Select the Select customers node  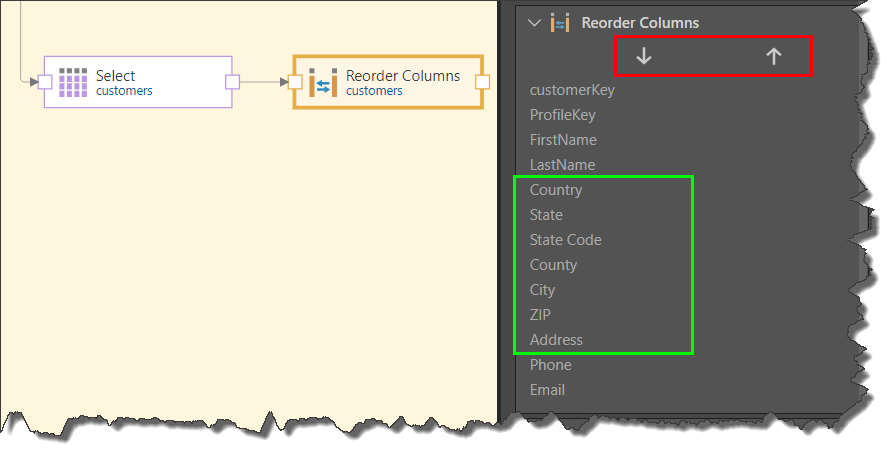click(138, 82)
